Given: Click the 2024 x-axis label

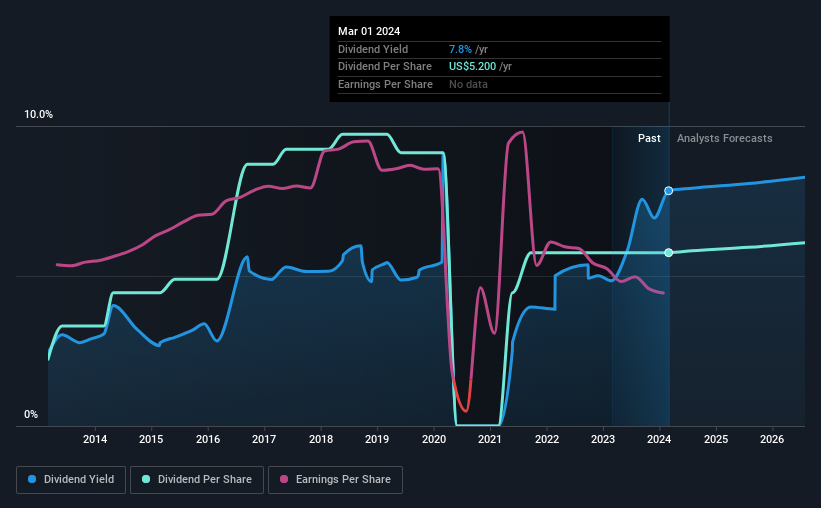Looking at the screenshot, I should coord(659,439).
